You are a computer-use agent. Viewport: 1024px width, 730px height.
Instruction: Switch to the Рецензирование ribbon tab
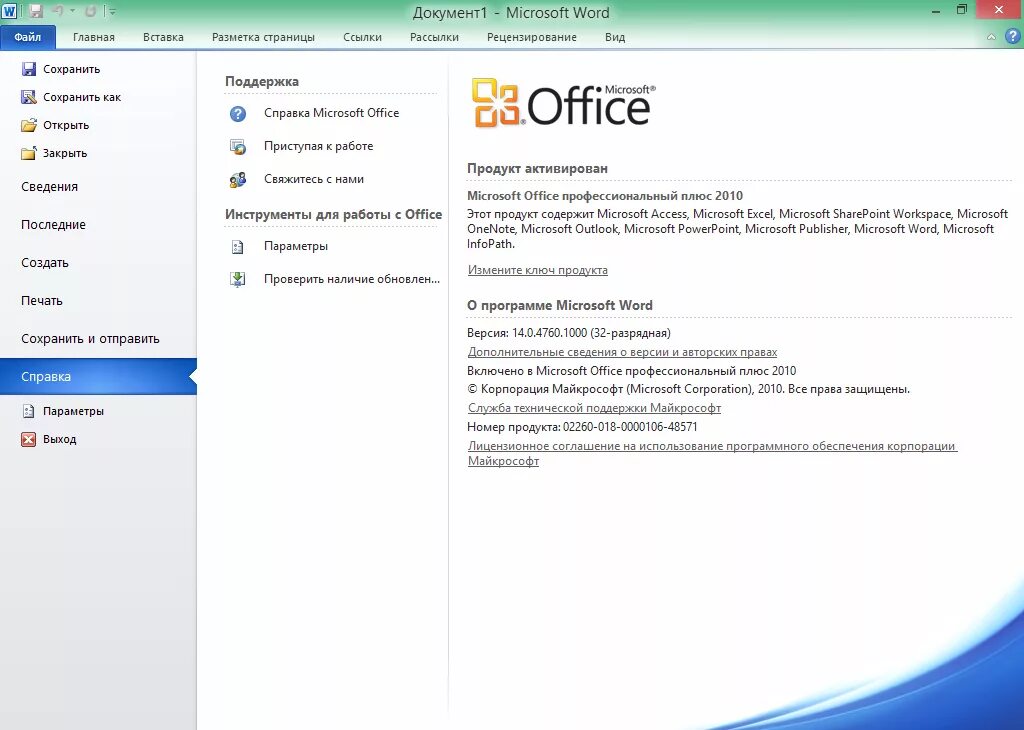[531, 36]
